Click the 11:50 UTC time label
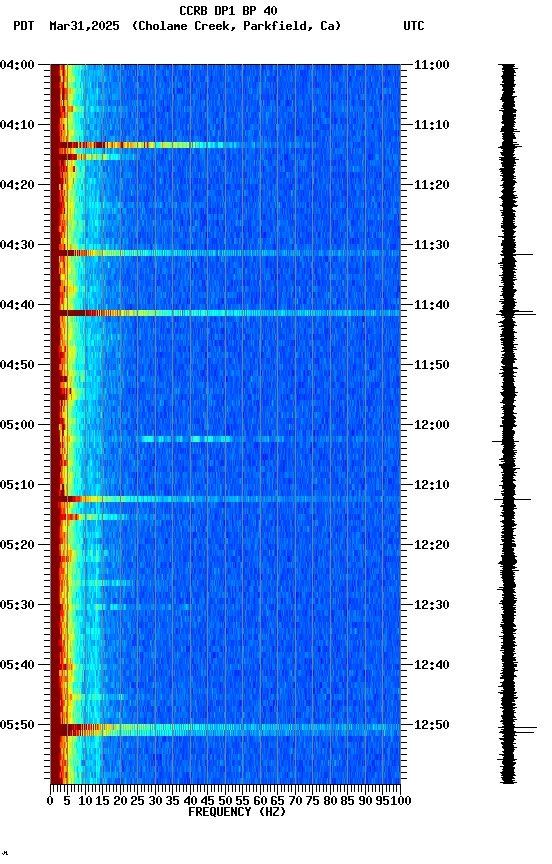Image resolution: width=552 pixels, height=864 pixels. [x=432, y=365]
